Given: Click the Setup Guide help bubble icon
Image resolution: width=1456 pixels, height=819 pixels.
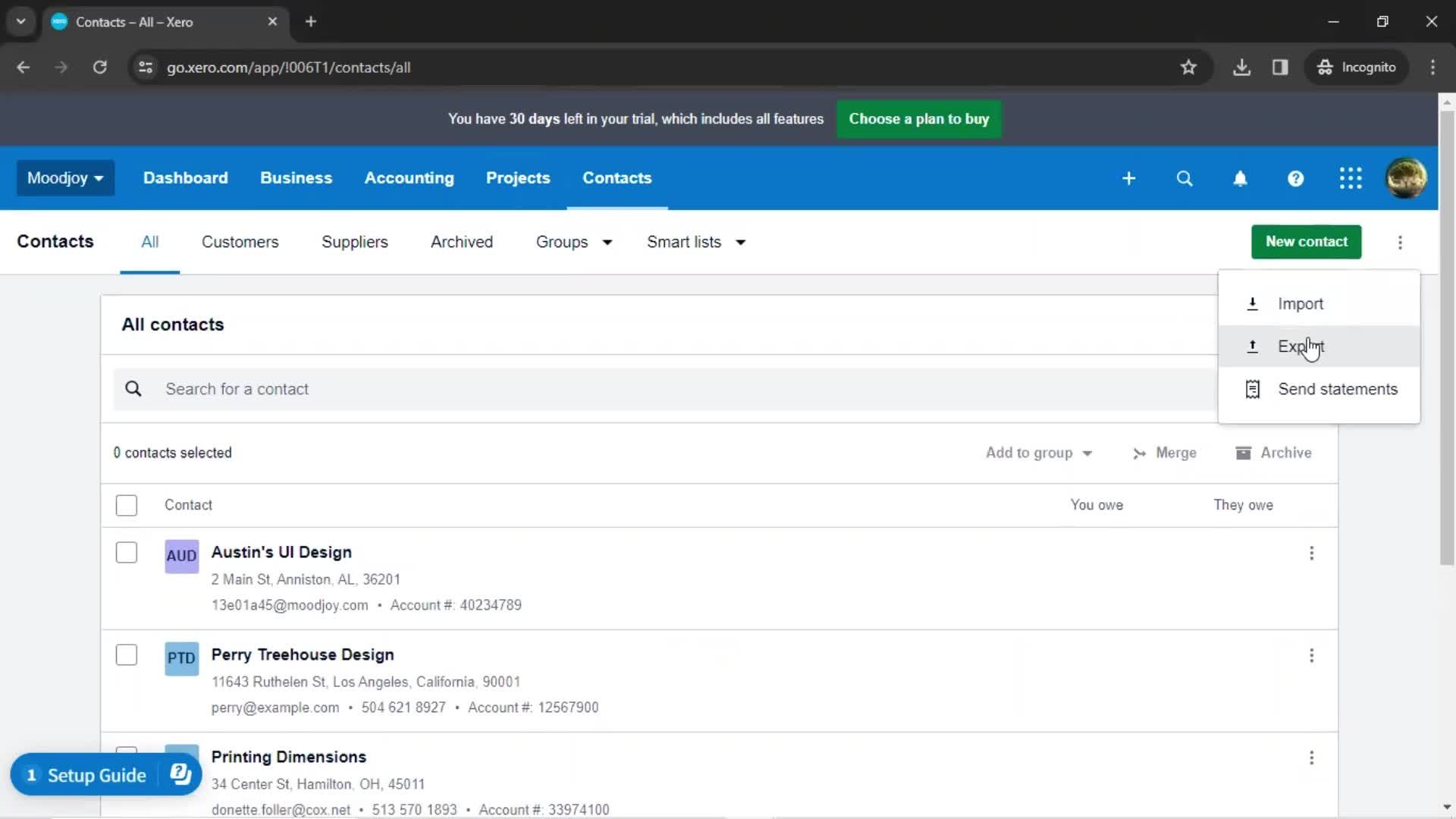Looking at the screenshot, I should pos(180,774).
